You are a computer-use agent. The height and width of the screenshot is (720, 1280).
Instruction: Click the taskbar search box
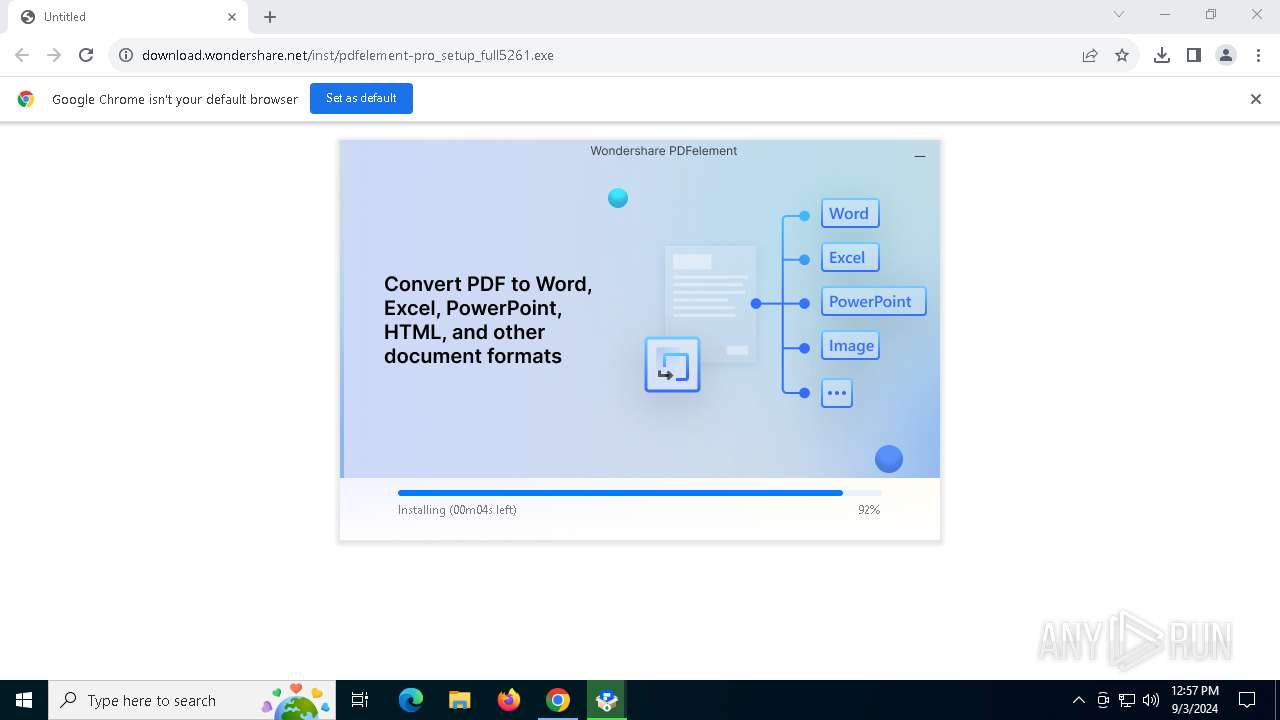(192, 700)
